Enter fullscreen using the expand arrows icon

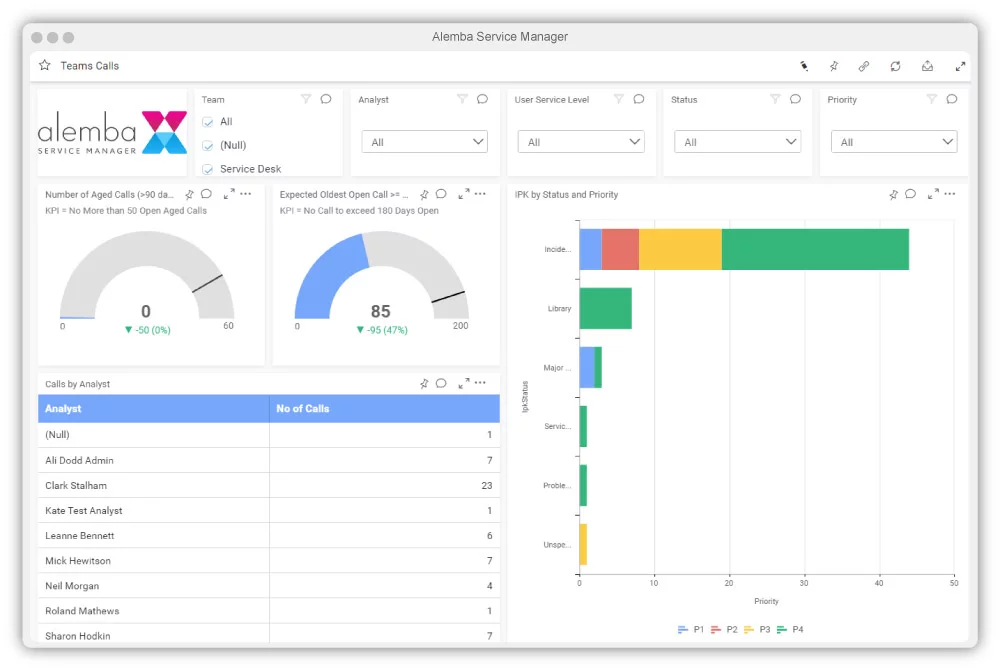coord(961,65)
